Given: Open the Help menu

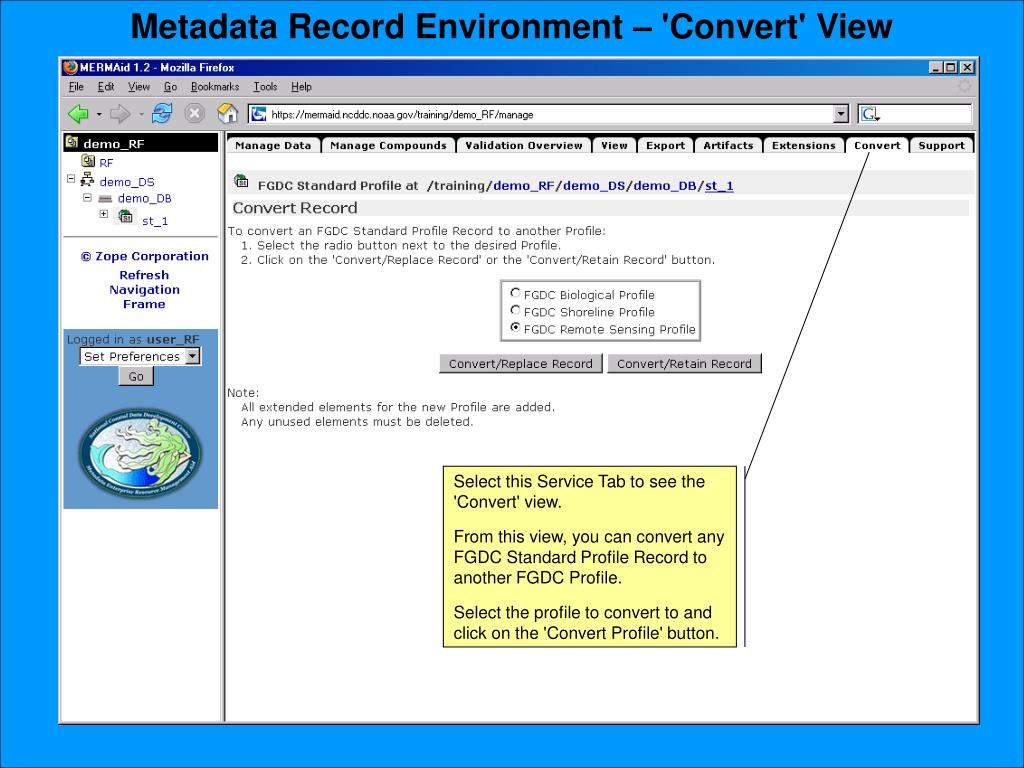Looking at the screenshot, I should (x=301, y=87).
